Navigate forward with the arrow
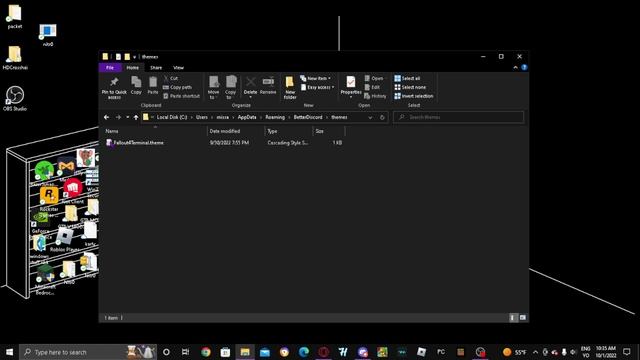Screen dimensions: 640x360 pos(118,117)
